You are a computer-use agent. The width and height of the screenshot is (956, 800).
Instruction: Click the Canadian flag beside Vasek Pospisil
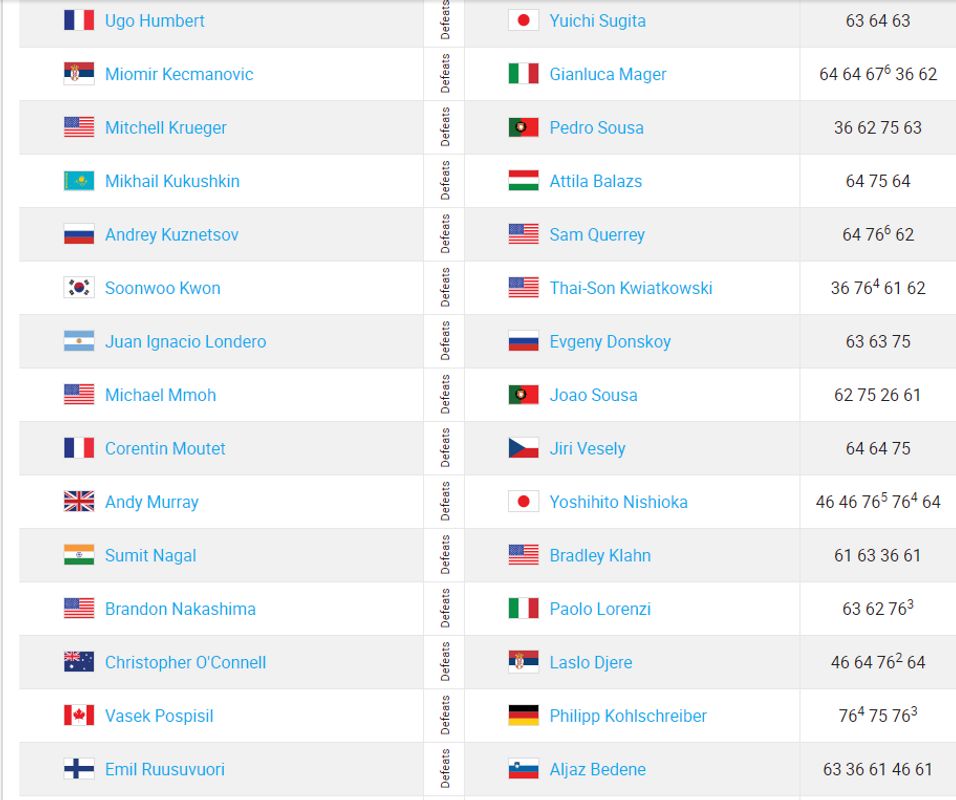[x=79, y=716]
